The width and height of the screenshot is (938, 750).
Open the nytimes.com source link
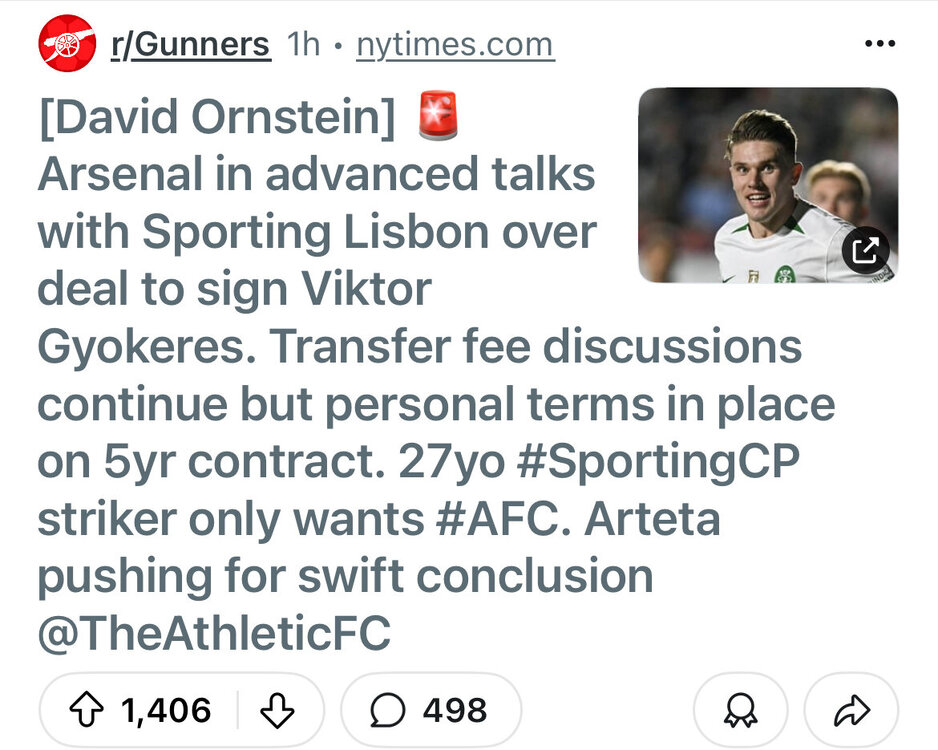(455, 45)
